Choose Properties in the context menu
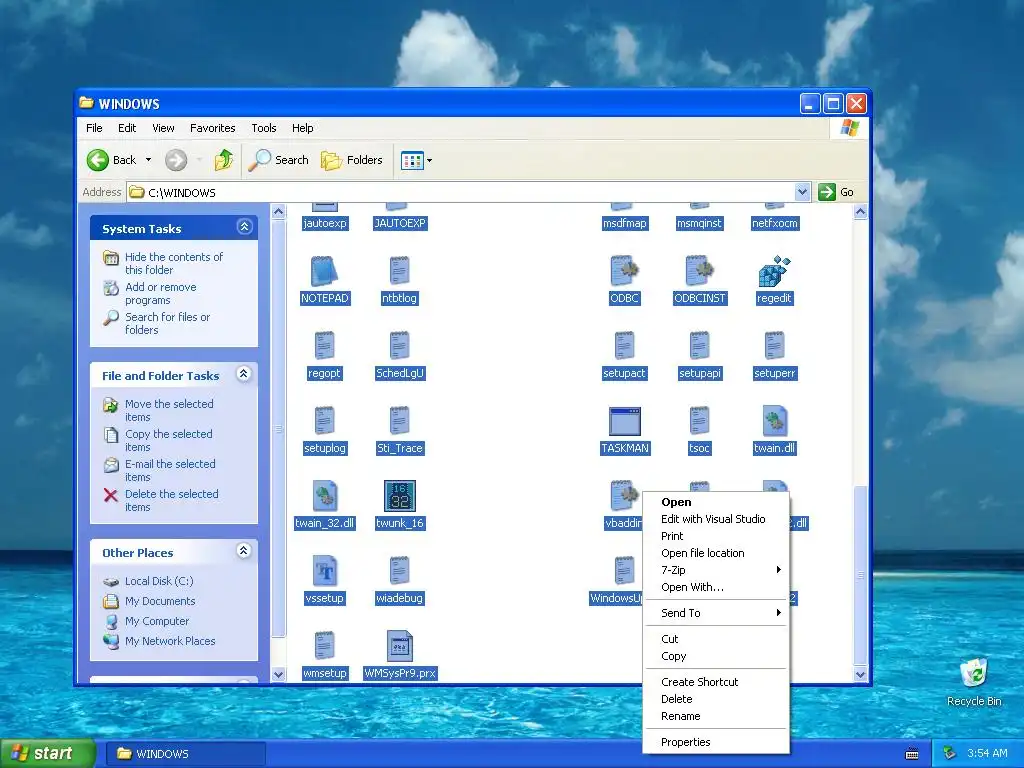The image size is (1024, 768). point(716,742)
